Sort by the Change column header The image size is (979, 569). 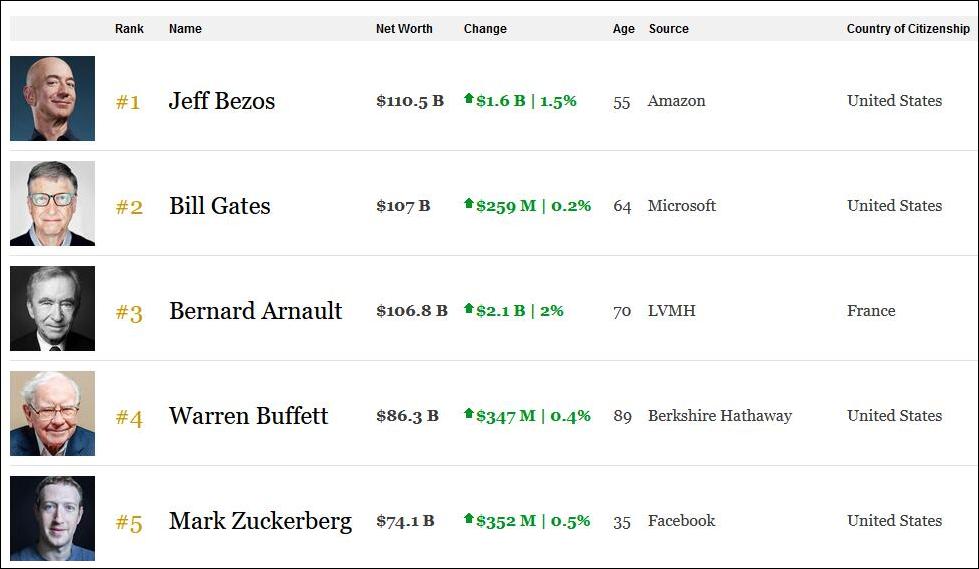485,29
